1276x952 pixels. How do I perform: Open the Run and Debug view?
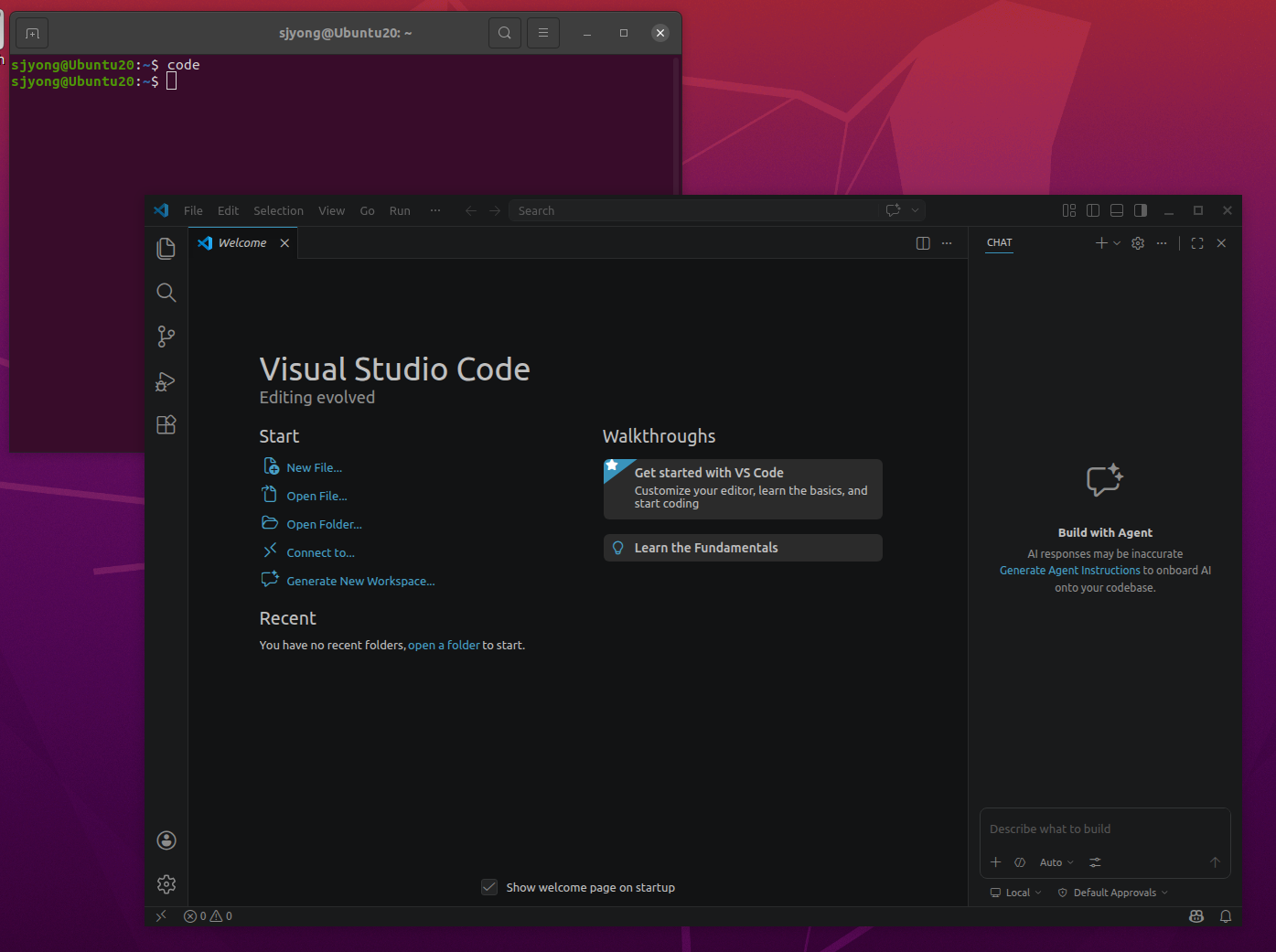[166, 380]
